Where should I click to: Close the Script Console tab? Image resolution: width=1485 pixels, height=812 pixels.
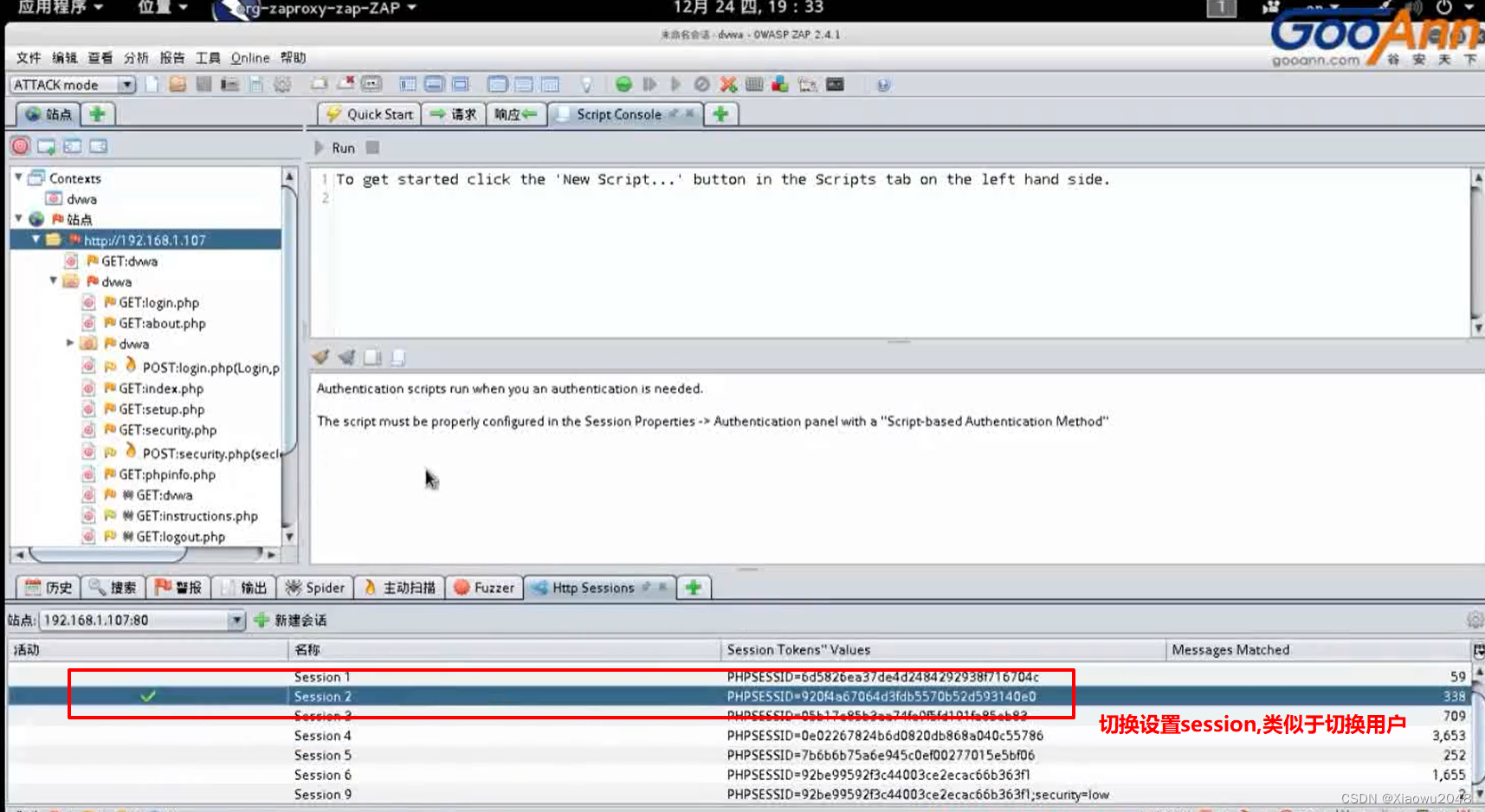point(690,113)
